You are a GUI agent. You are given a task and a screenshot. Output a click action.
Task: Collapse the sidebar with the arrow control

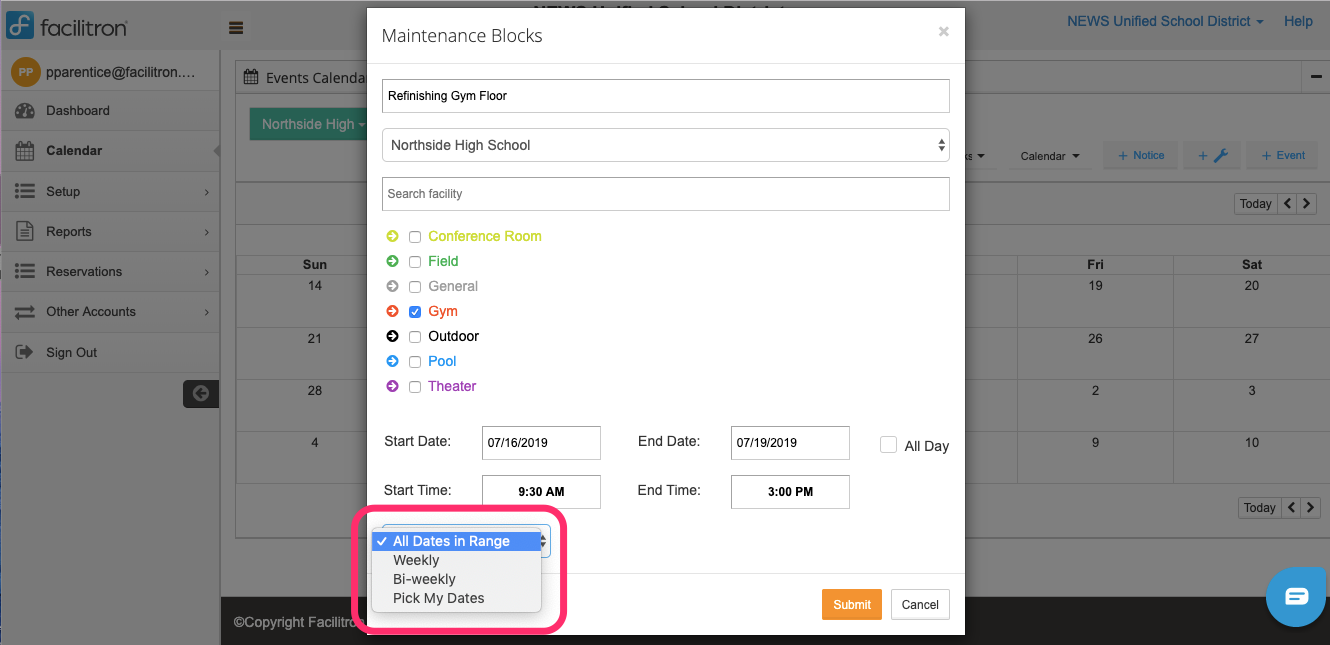coord(200,393)
